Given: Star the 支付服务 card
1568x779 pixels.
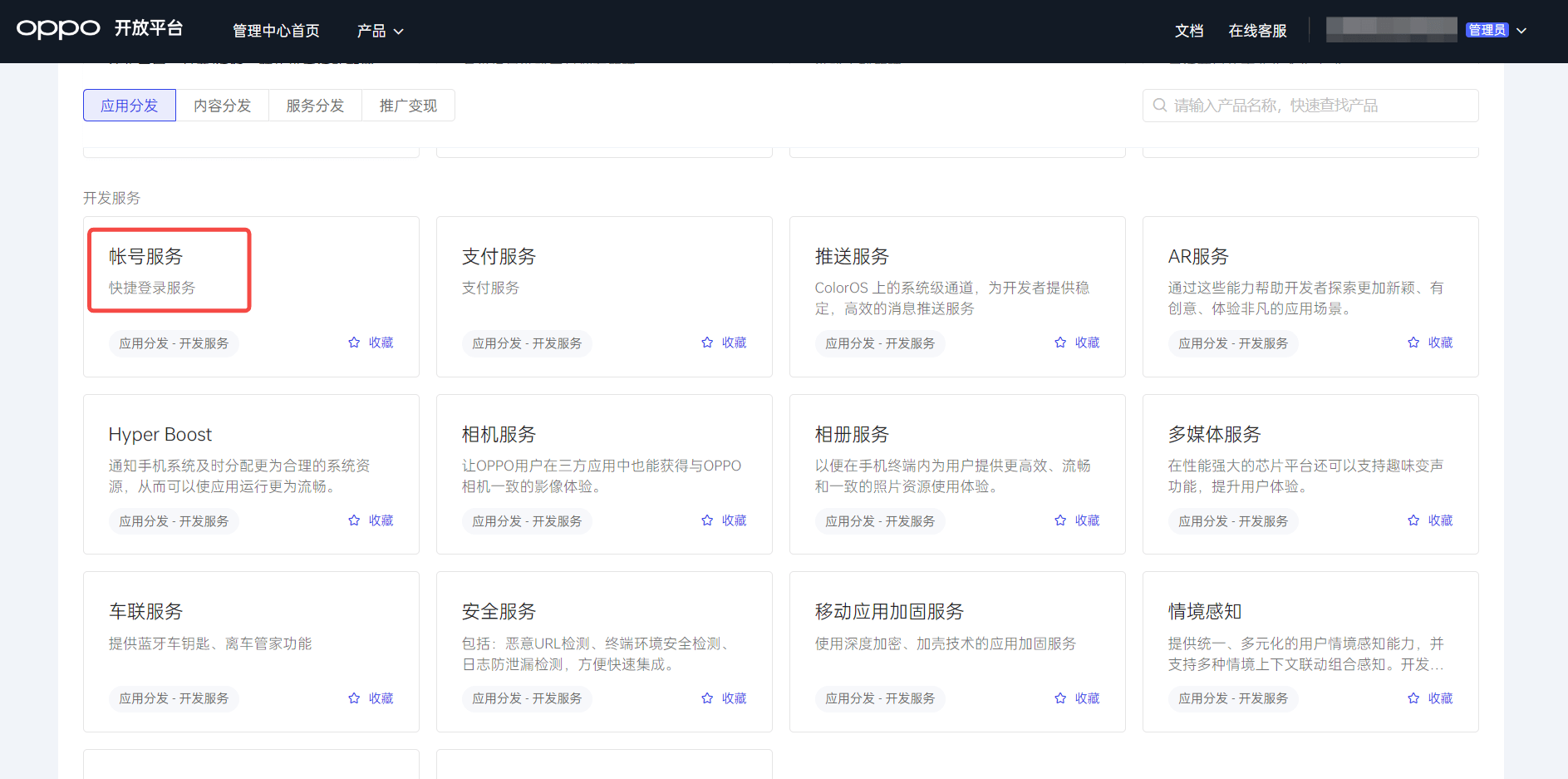Looking at the screenshot, I should click(707, 343).
